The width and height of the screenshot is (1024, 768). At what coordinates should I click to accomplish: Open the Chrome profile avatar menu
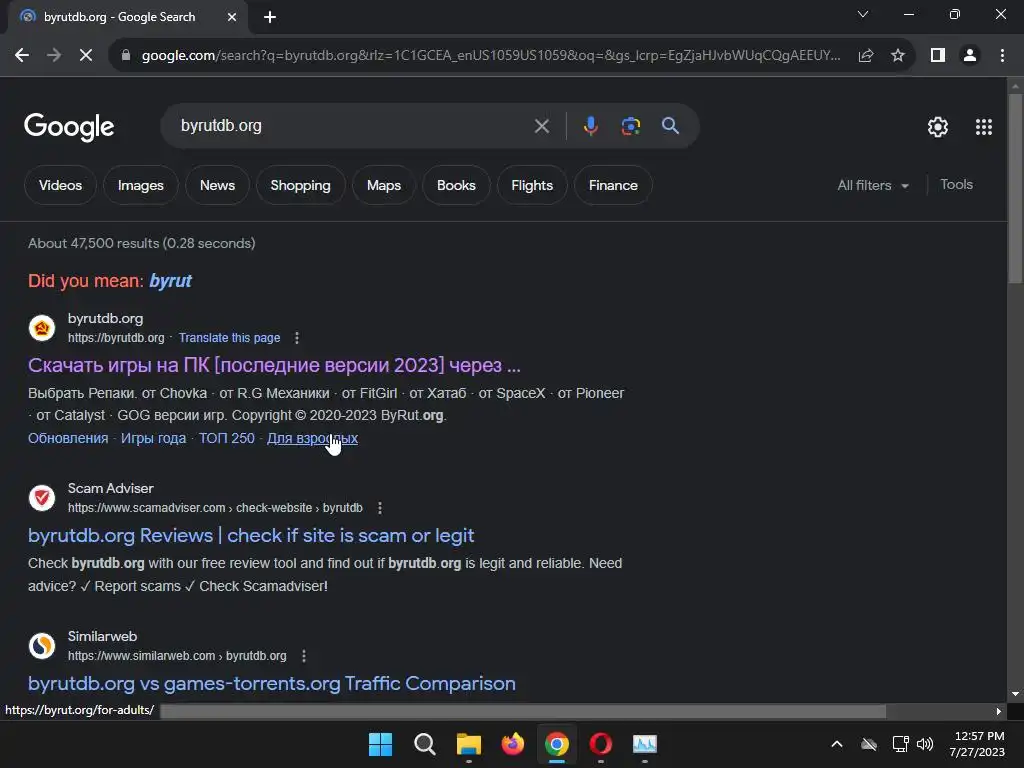tap(970, 56)
